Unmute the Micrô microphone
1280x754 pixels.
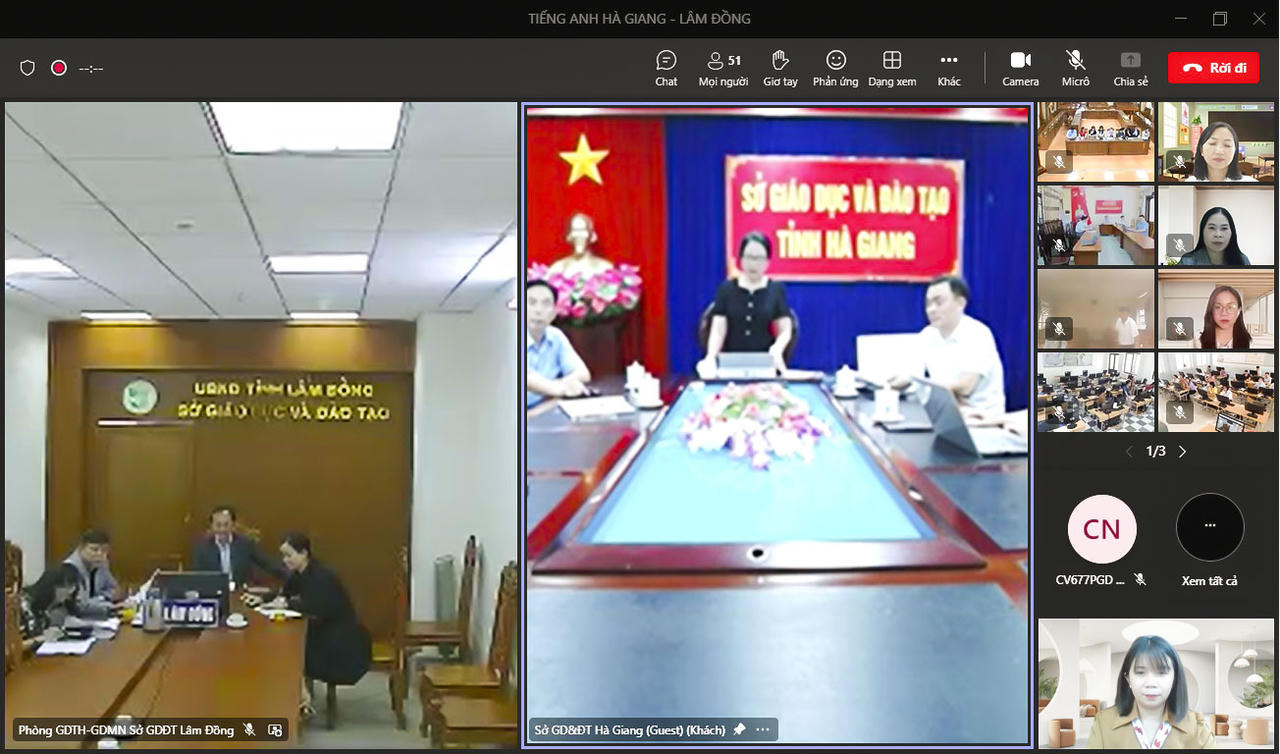(x=1075, y=68)
